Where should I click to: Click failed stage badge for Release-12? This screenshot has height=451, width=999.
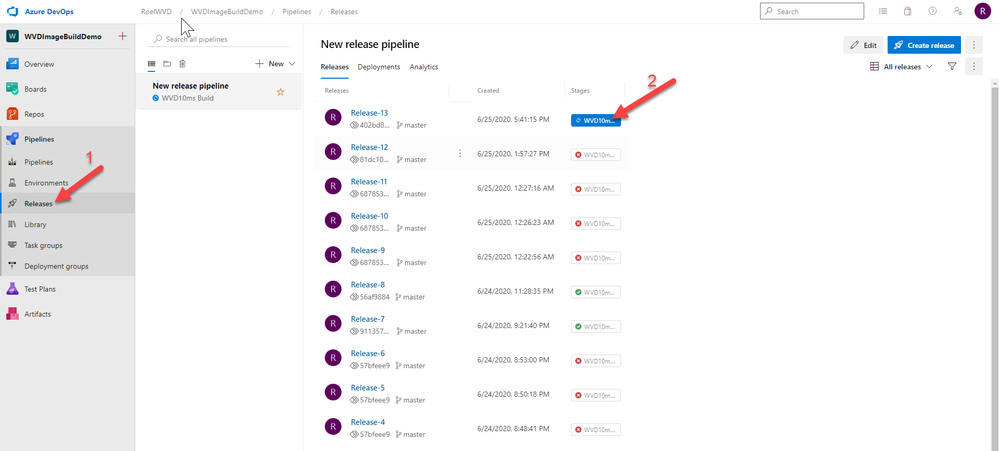(596, 154)
